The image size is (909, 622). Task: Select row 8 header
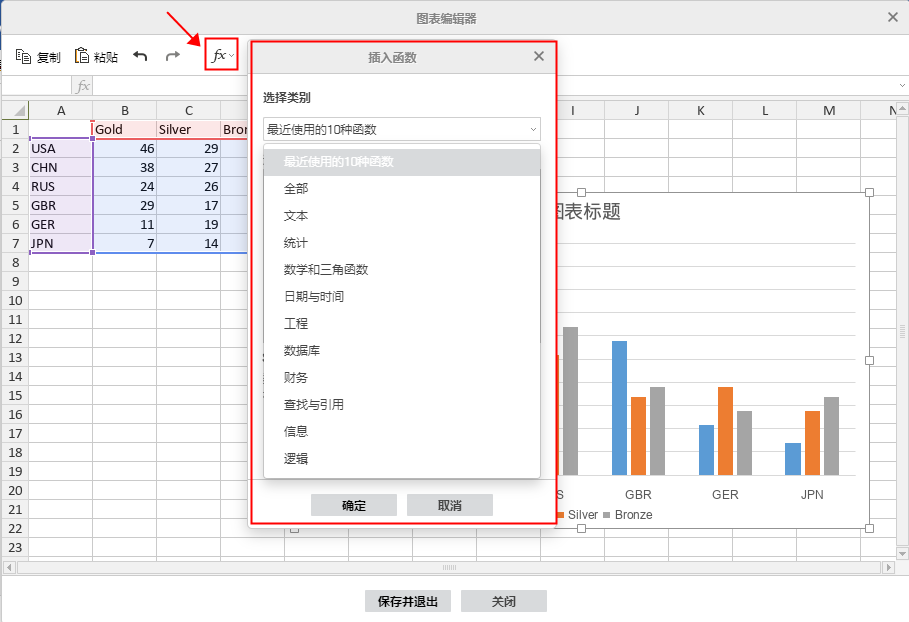[x=16, y=262]
